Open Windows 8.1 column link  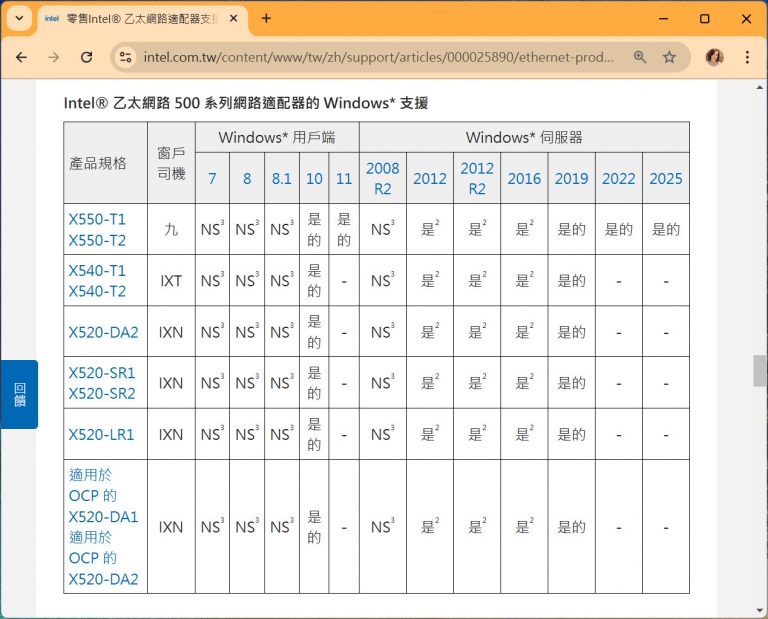pos(282,178)
